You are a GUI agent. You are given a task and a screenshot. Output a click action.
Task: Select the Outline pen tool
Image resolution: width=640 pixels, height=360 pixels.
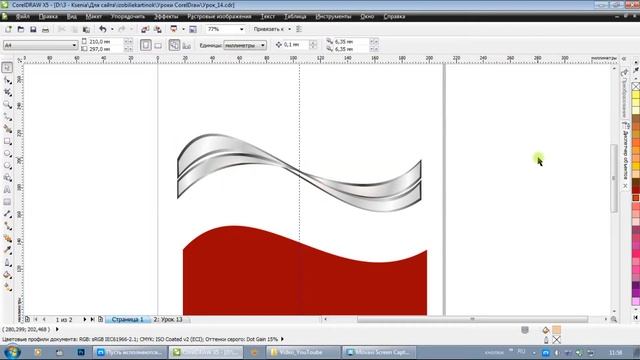point(7,263)
